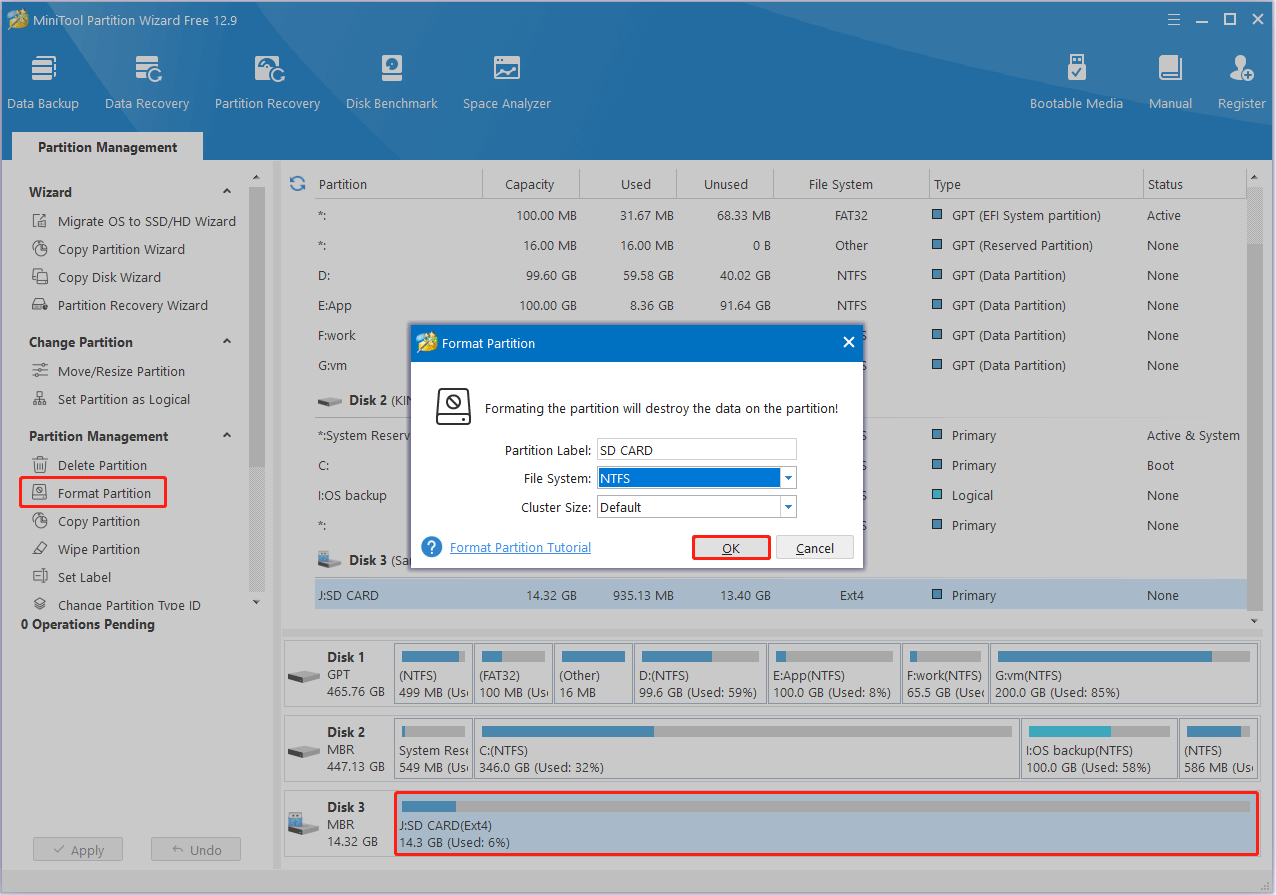
Task: Switch to the Partition Management tab
Action: tap(108, 147)
